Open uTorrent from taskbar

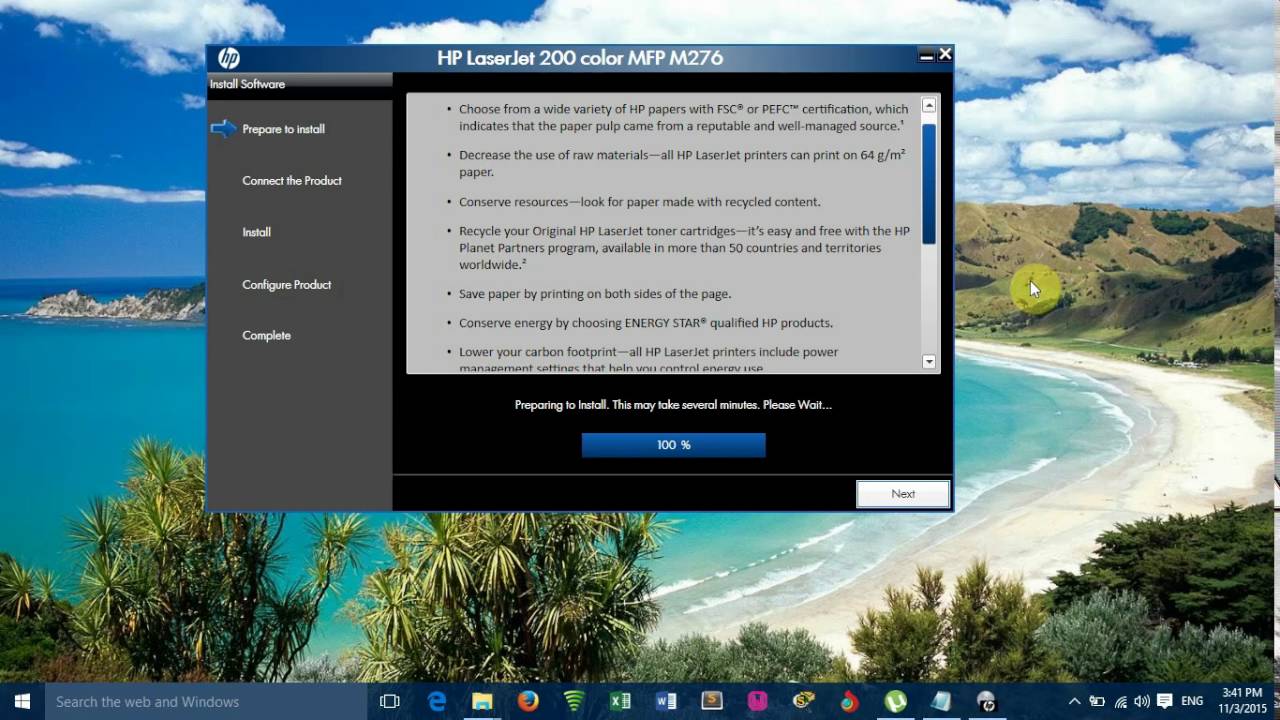895,702
